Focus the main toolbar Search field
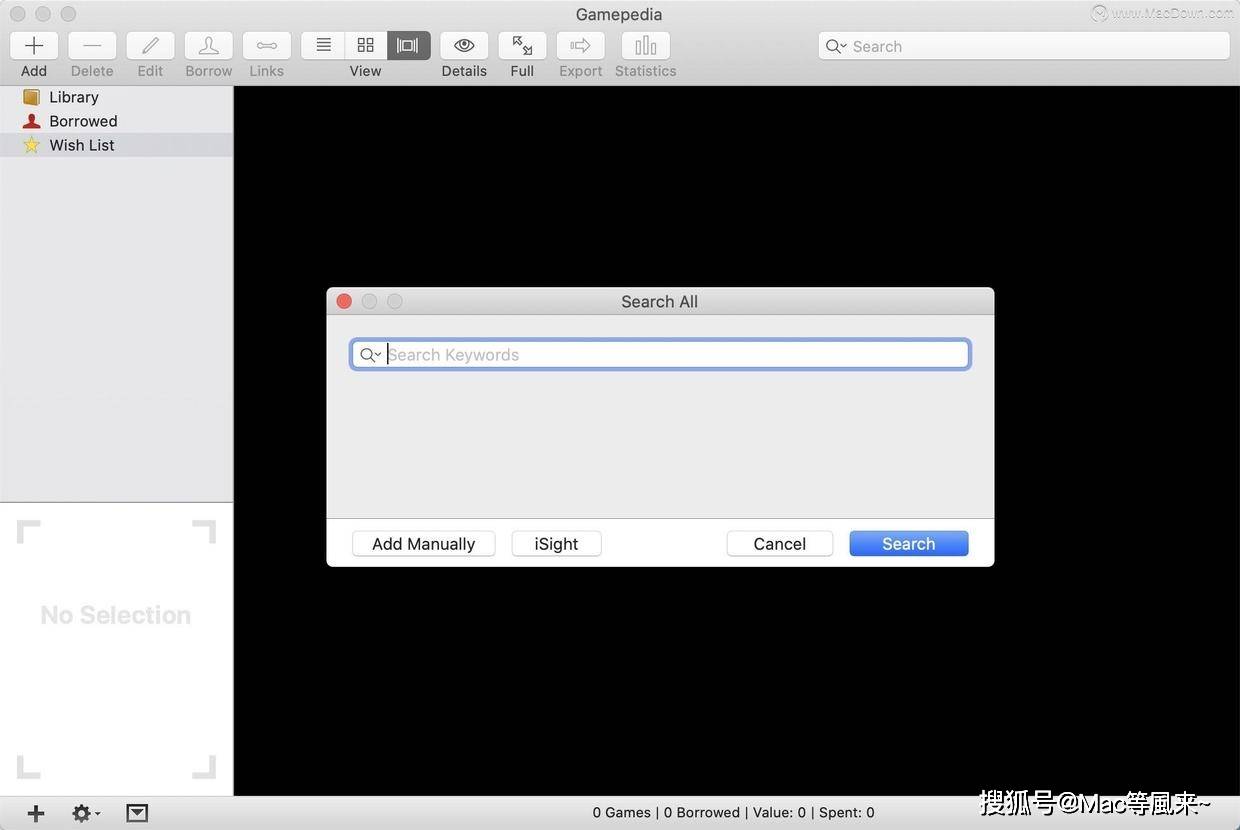This screenshot has width=1240, height=830. [1024, 46]
